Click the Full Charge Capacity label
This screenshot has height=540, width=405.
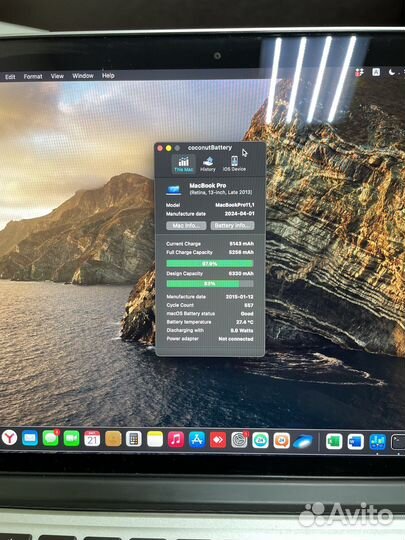(189, 252)
